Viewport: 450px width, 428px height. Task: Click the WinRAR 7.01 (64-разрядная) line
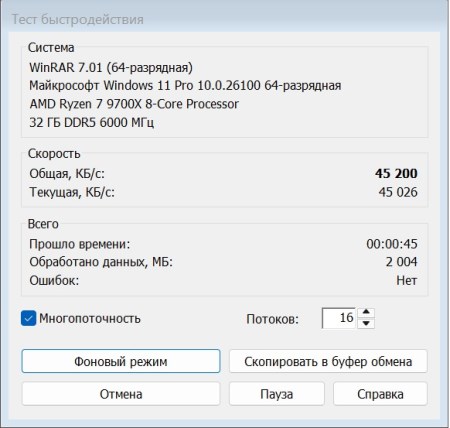[x=111, y=68]
